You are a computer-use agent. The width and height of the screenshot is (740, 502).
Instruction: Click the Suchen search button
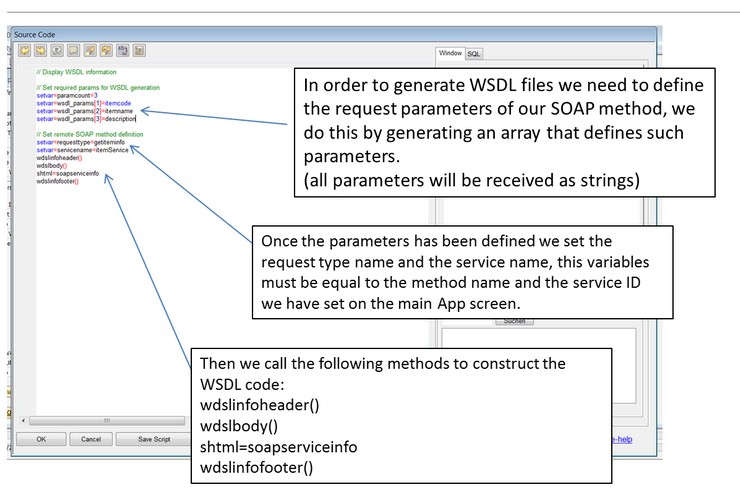click(x=514, y=321)
